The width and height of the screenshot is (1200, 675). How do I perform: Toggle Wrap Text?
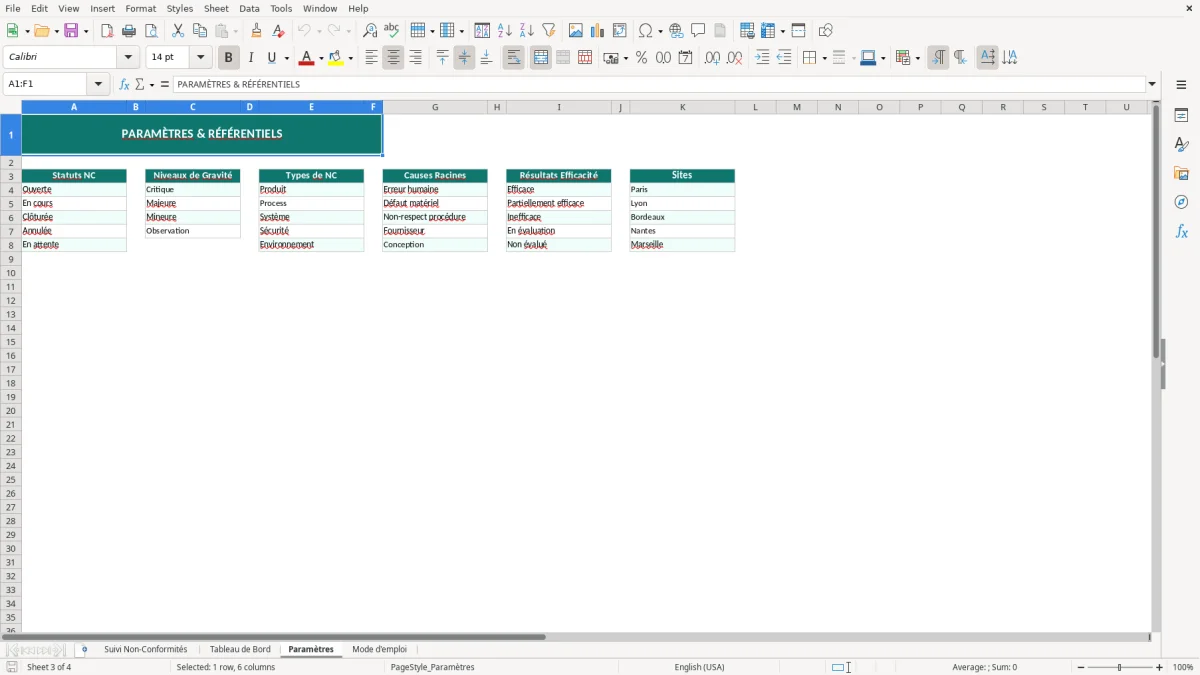tap(513, 58)
